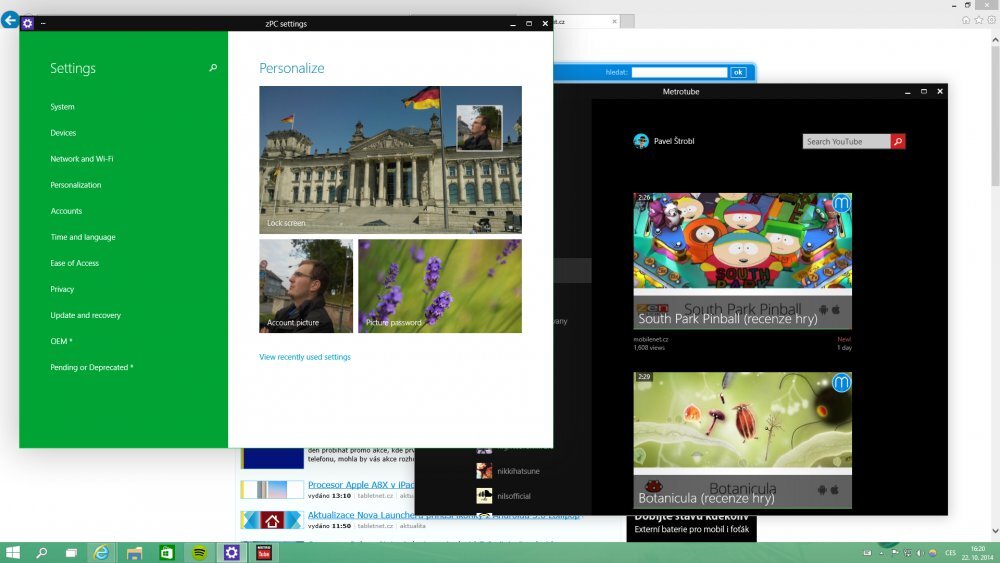
Task: Click the ok button next to hledat field
Action: click(x=738, y=72)
